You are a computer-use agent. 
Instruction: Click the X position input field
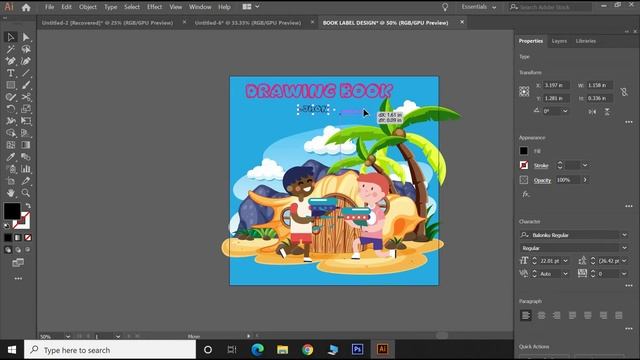click(556, 85)
